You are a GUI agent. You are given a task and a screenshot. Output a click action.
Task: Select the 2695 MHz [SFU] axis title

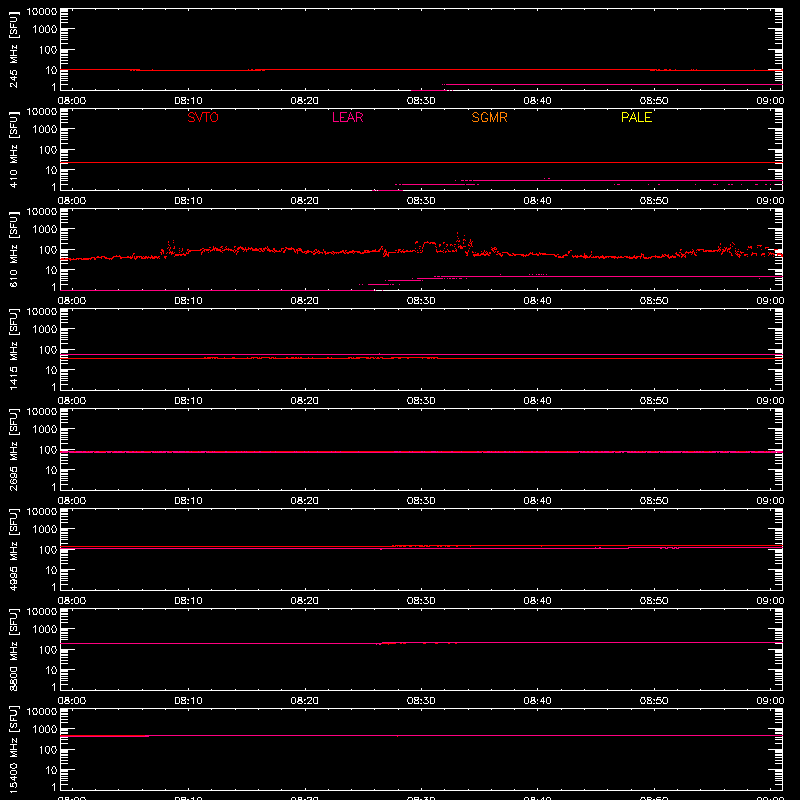[x=13, y=449]
